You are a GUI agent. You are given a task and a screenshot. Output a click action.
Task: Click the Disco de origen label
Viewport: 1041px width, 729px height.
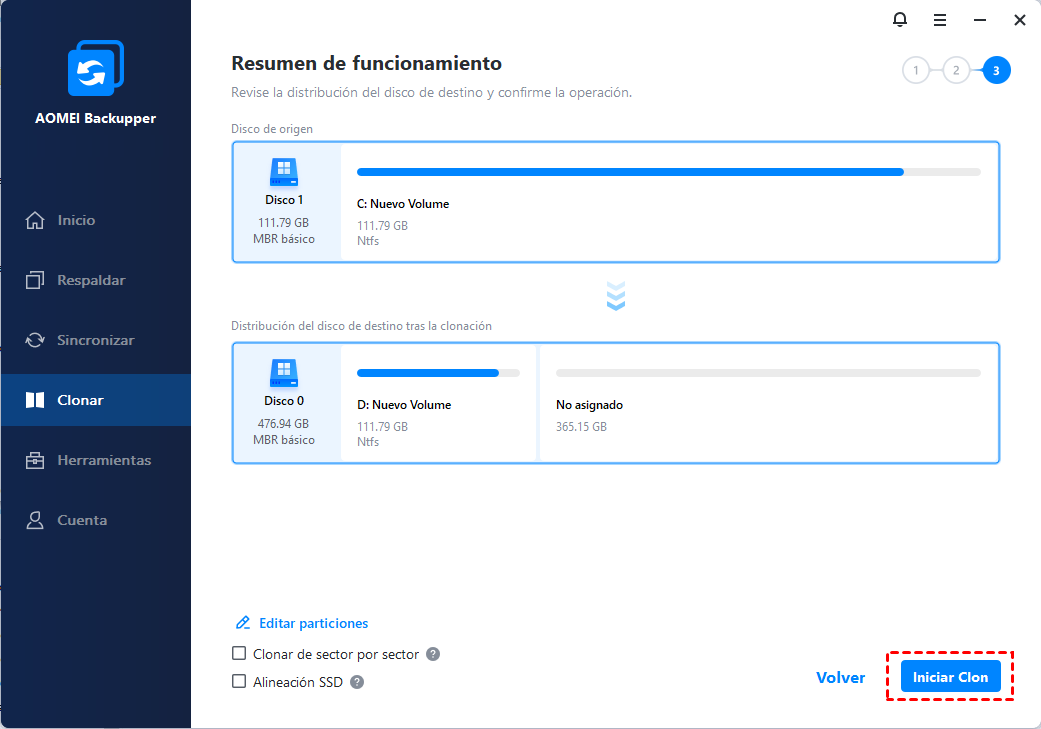coord(272,129)
